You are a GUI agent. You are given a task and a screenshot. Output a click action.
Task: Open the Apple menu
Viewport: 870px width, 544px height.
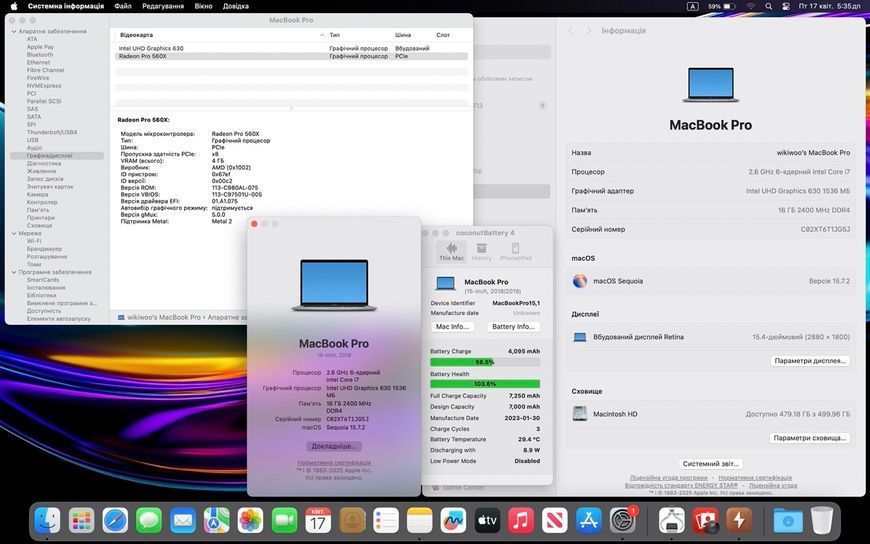[x=14, y=6]
